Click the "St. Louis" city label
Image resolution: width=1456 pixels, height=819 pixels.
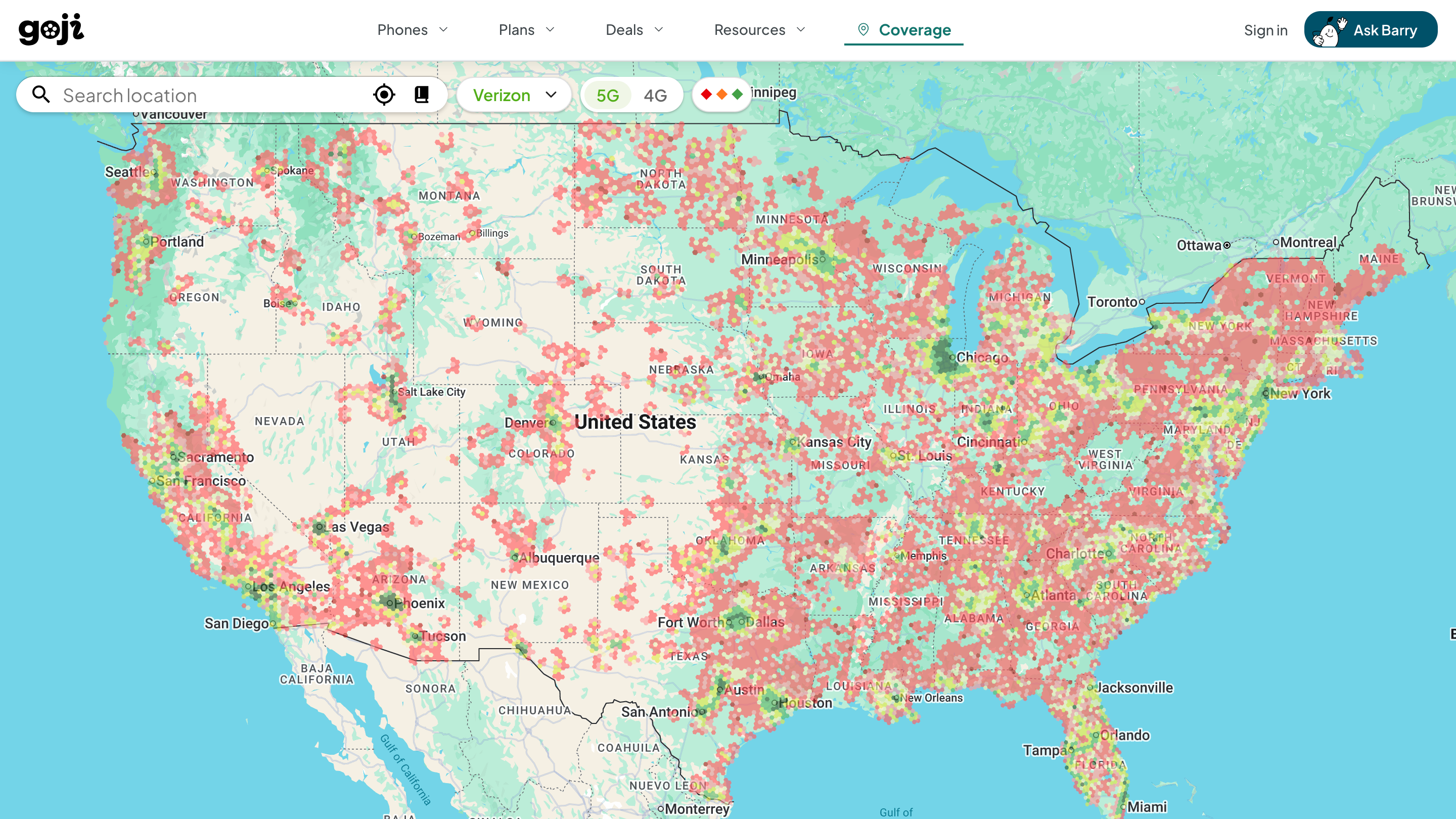(925, 456)
